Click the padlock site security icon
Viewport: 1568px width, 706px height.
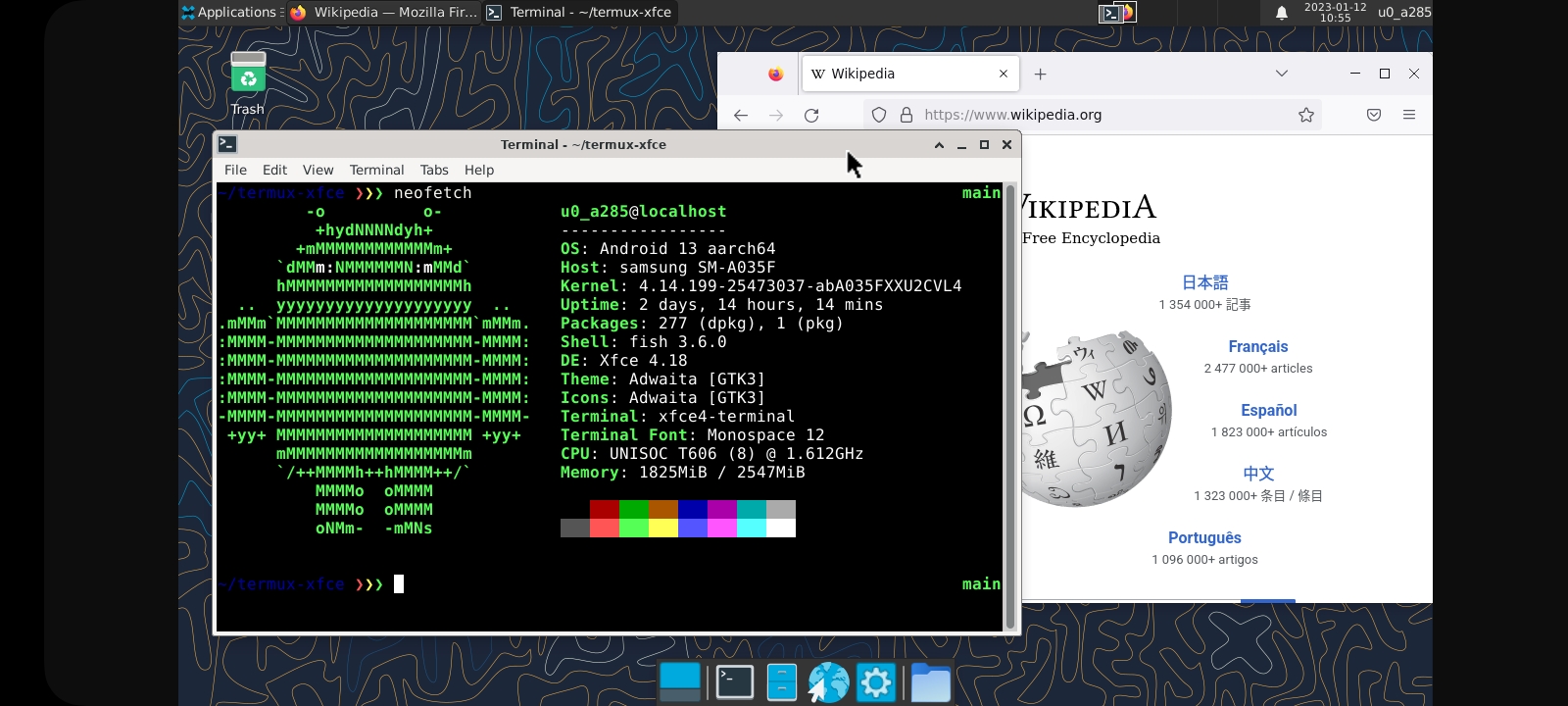click(906, 115)
